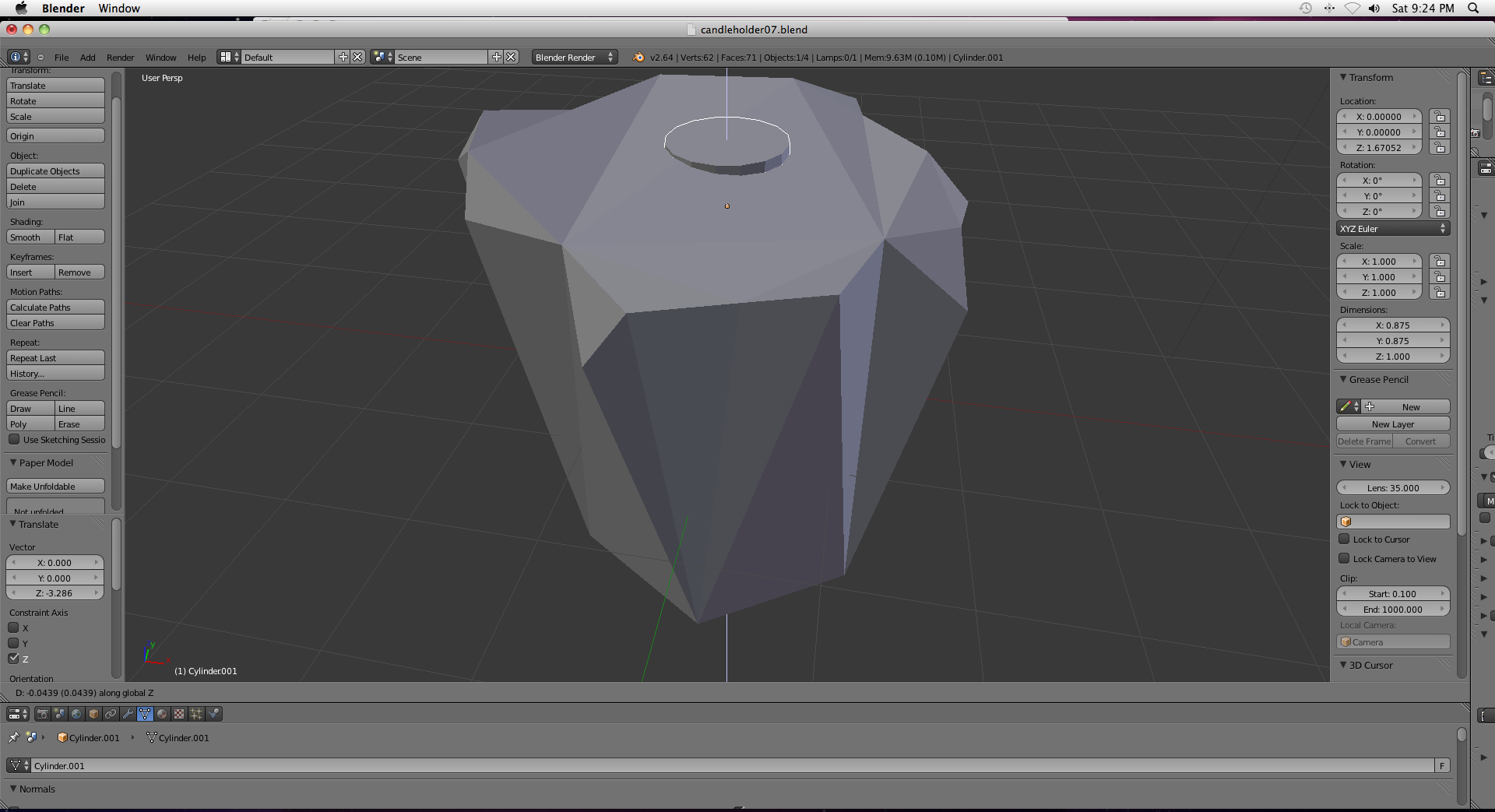Collapse the Info header menus button
The width and height of the screenshot is (1495, 812).
coord(40,57)
